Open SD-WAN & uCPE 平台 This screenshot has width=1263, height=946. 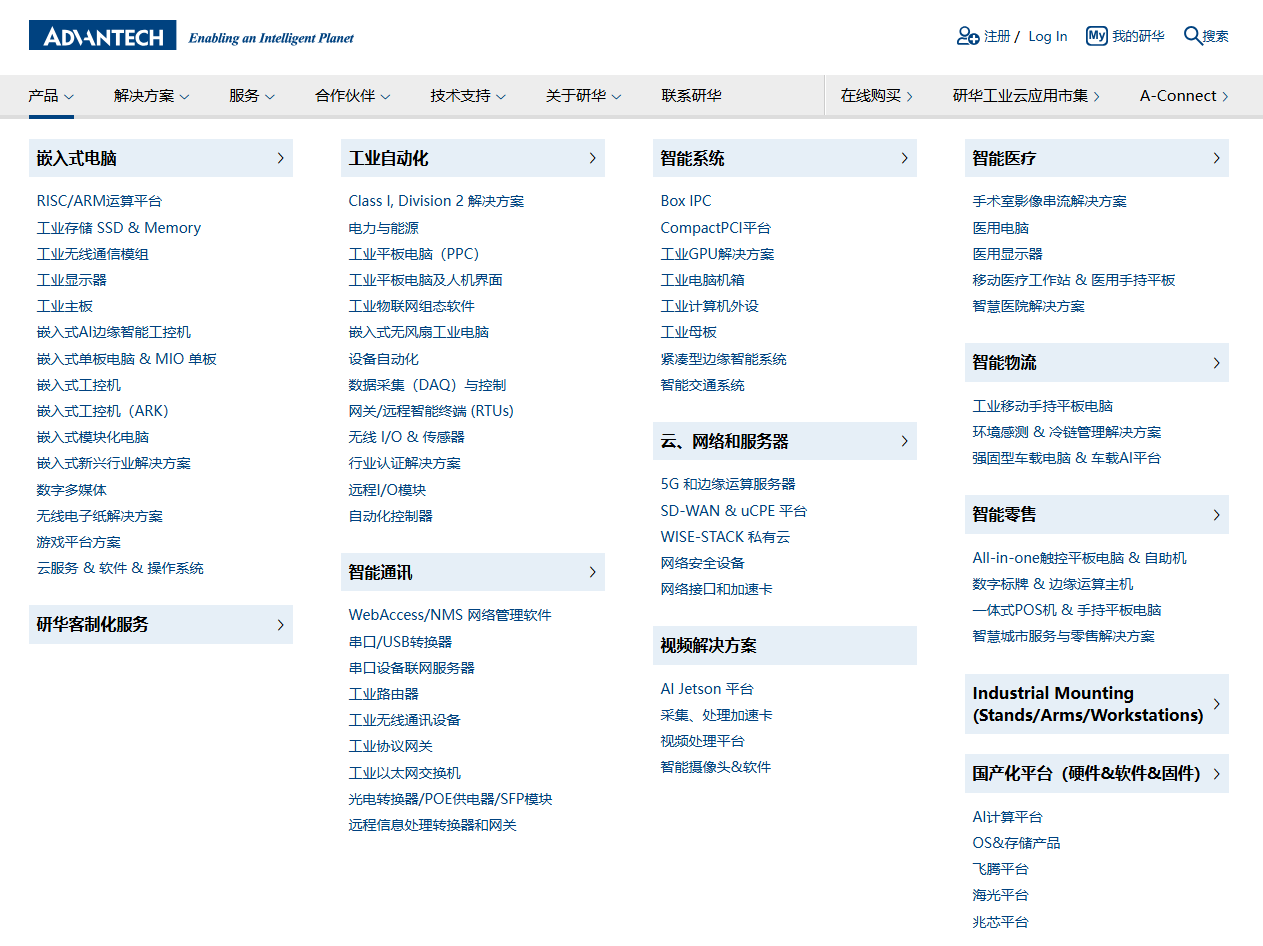(734, 511)
